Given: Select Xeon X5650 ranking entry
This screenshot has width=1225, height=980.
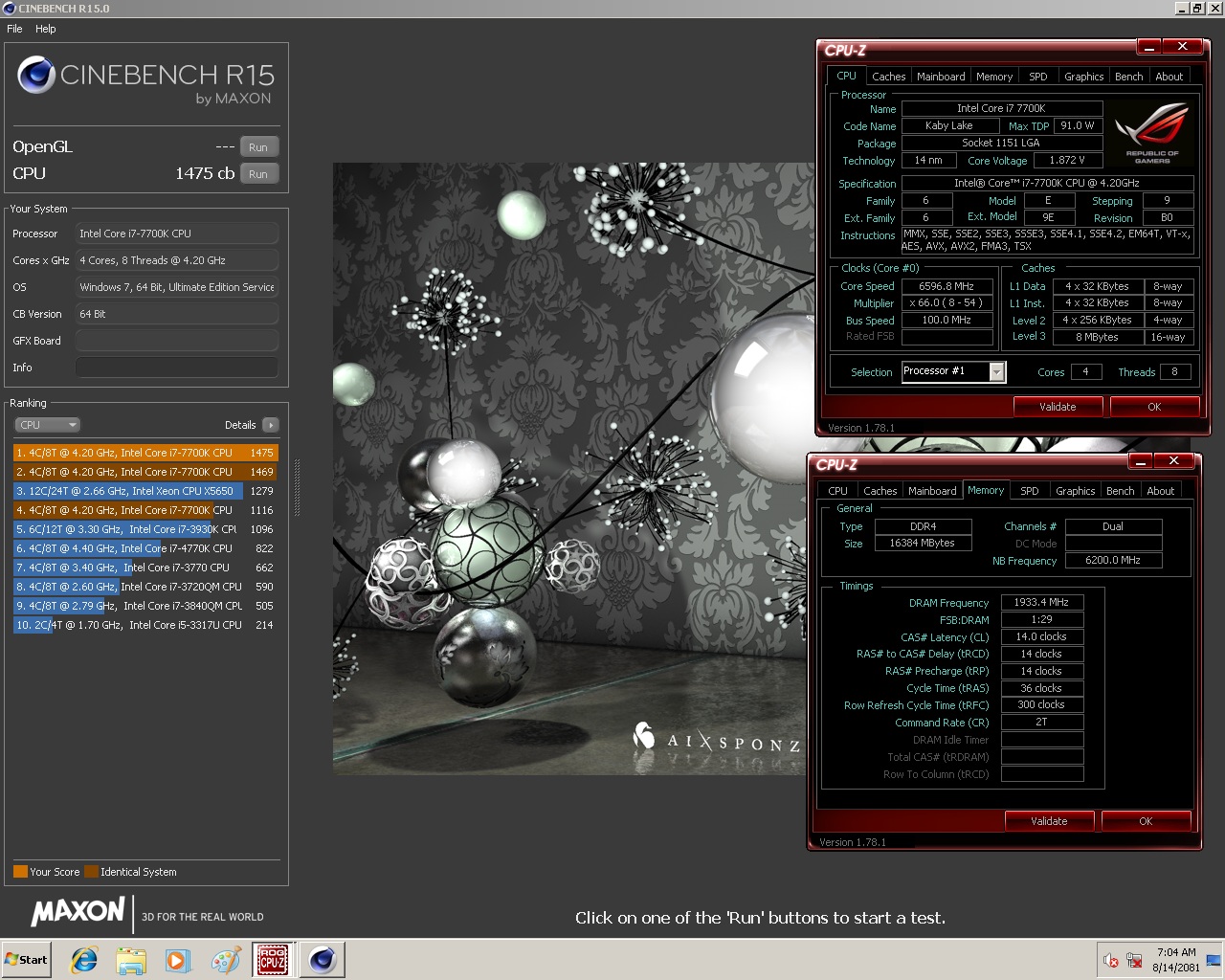Looking at the screenshot, I should 145,491.
